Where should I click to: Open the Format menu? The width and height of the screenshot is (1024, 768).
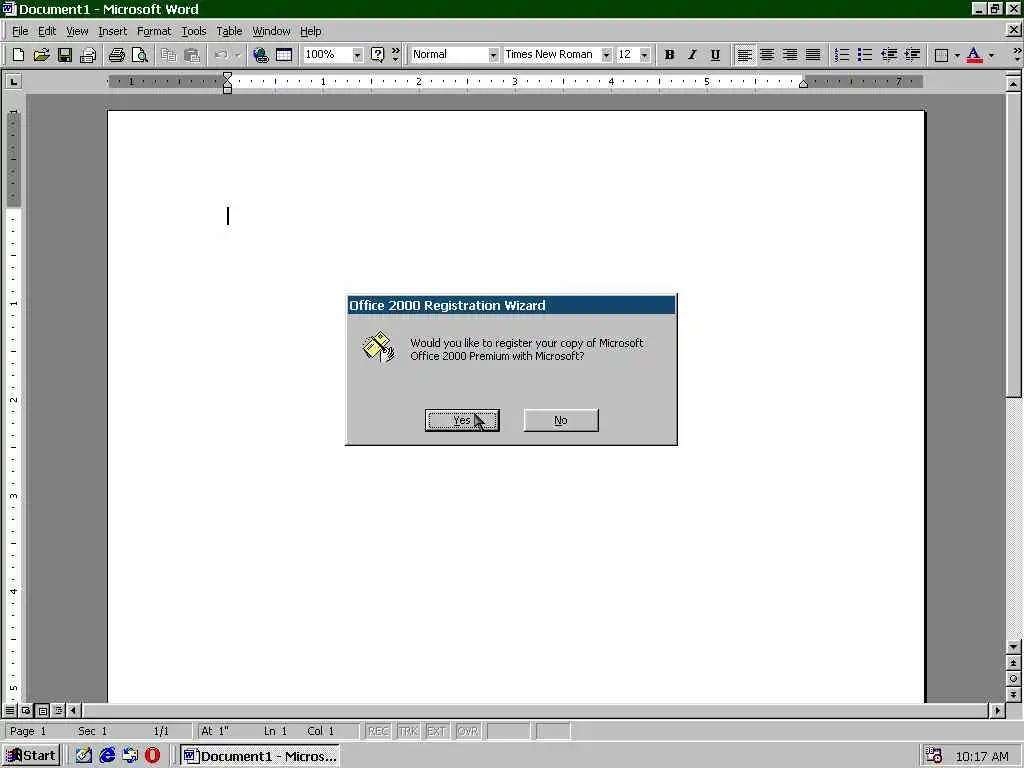click(153, 31)
